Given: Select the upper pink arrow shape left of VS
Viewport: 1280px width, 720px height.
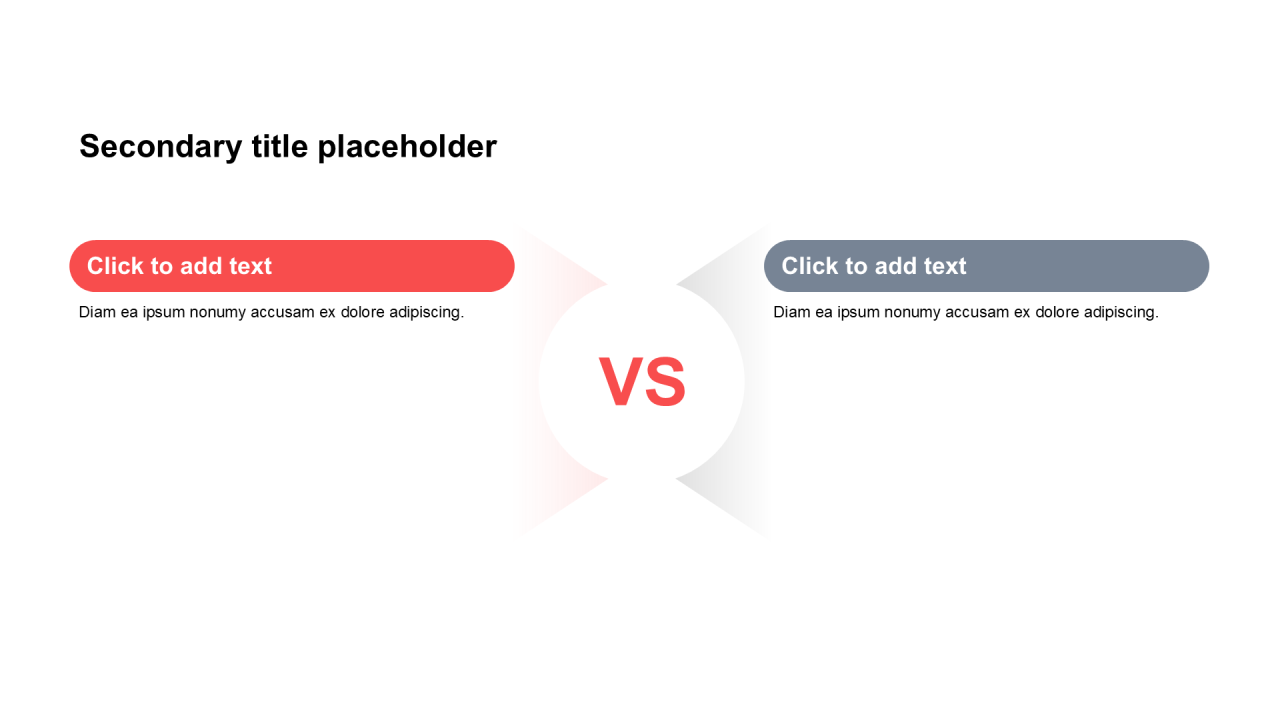Looking at the screenshot, I should click(x=562, y=262).
